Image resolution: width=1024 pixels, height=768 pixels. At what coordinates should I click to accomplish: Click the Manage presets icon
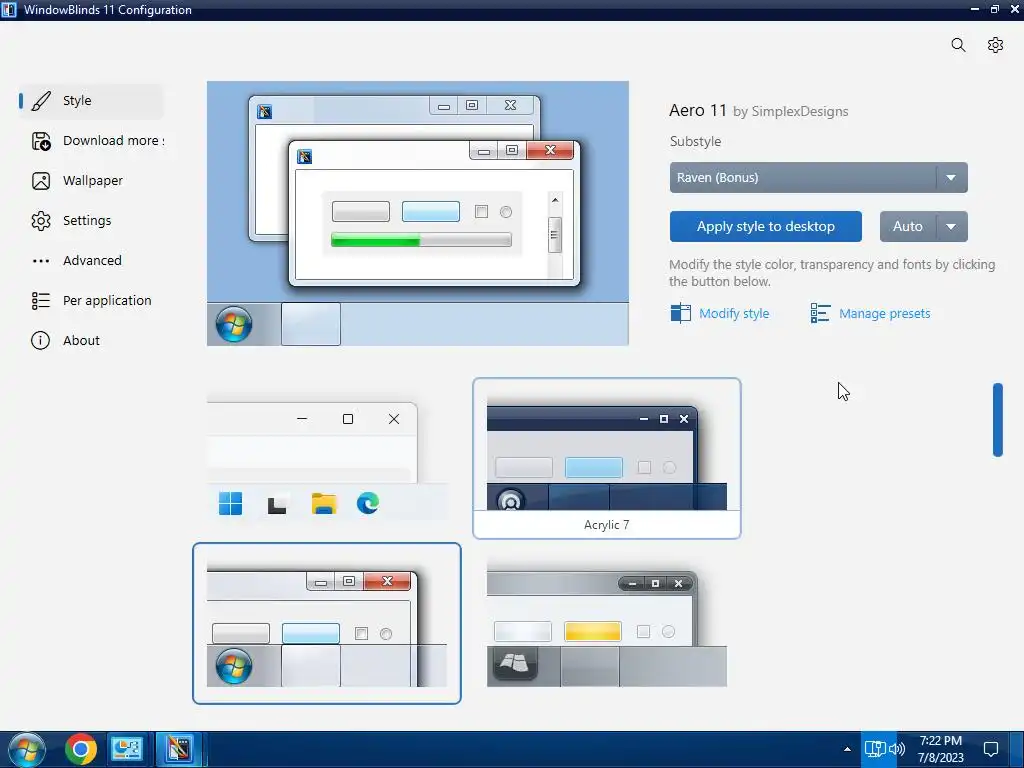(x=820, y=313)
